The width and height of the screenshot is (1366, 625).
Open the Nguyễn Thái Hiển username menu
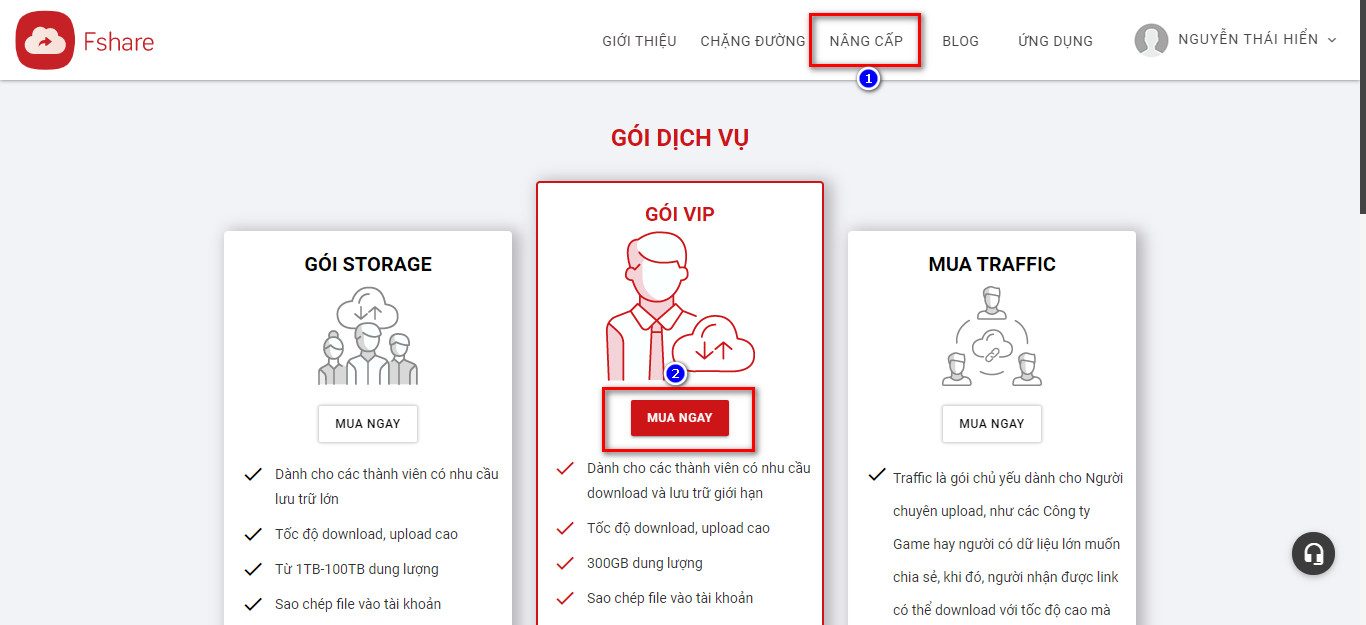1248,40
